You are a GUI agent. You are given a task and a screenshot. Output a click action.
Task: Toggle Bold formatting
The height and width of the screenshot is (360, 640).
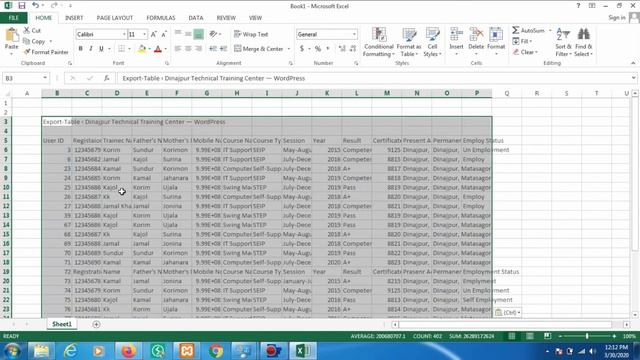80,49
